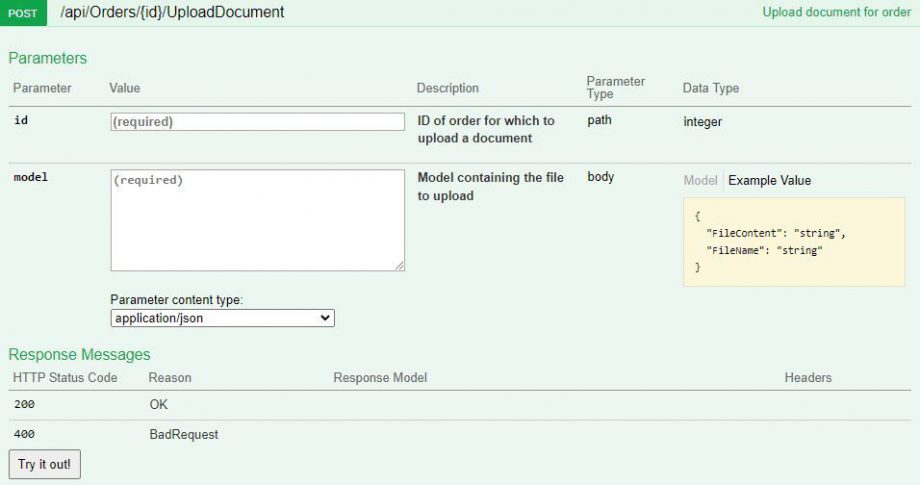Click the 'Response Messages' section heading

point(79,354)
